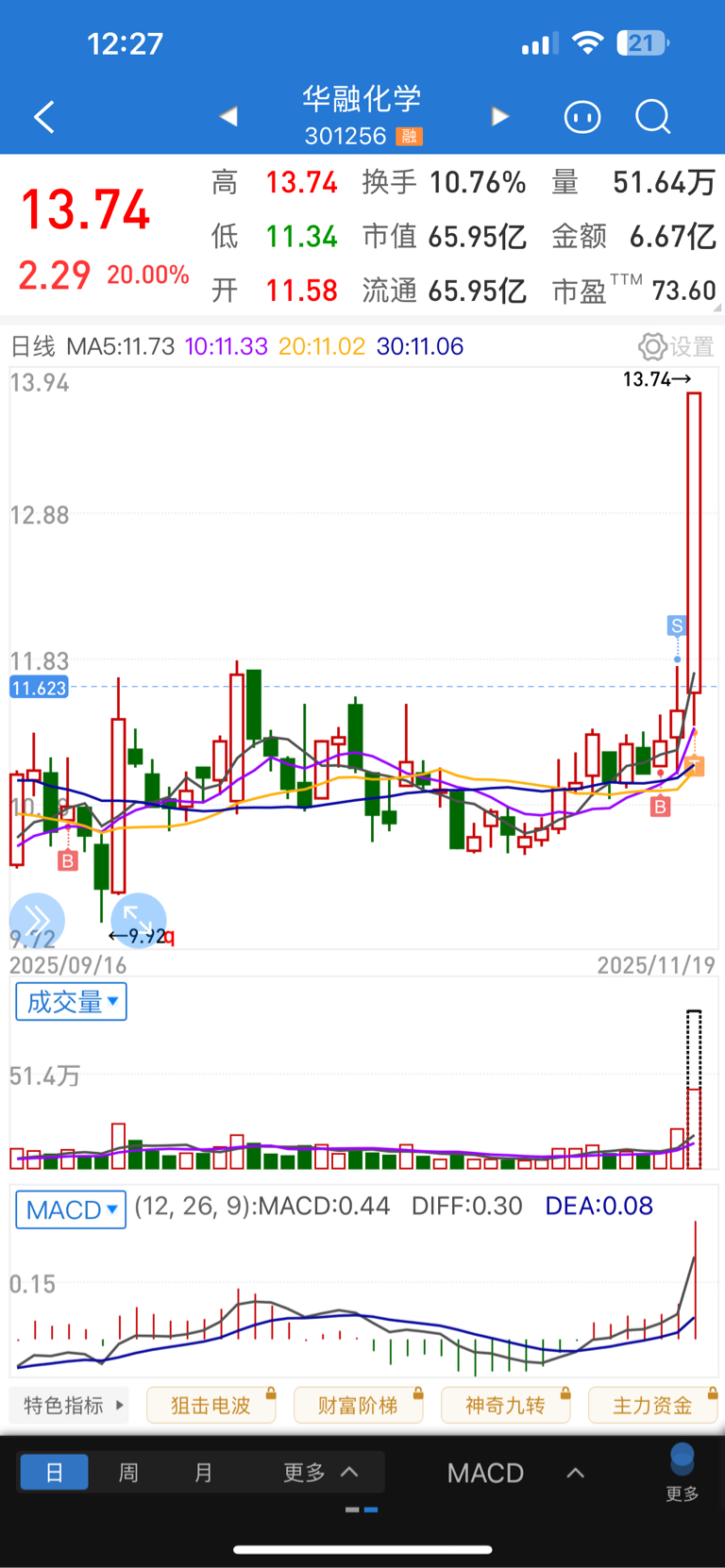Screen dimensions: 725x1568
Task: Tap the end date 2025/11/19
Action: pos(656,965)
